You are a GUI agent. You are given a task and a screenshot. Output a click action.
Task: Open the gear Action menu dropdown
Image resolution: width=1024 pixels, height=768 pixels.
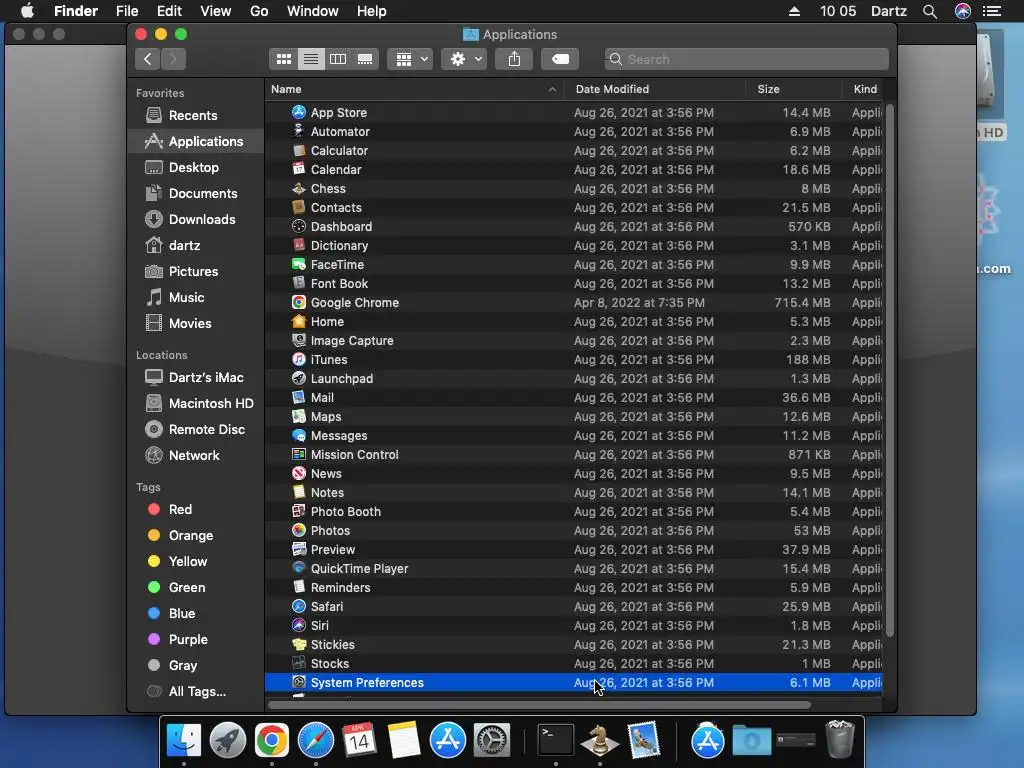click(x=465, y=59)
